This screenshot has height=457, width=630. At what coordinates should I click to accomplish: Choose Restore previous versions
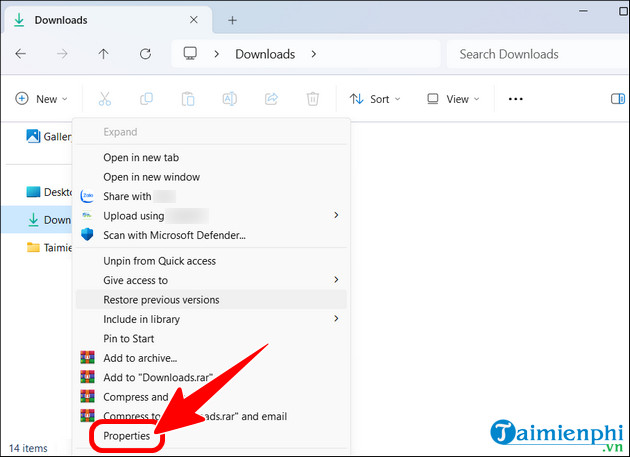[x=211, y=300]
